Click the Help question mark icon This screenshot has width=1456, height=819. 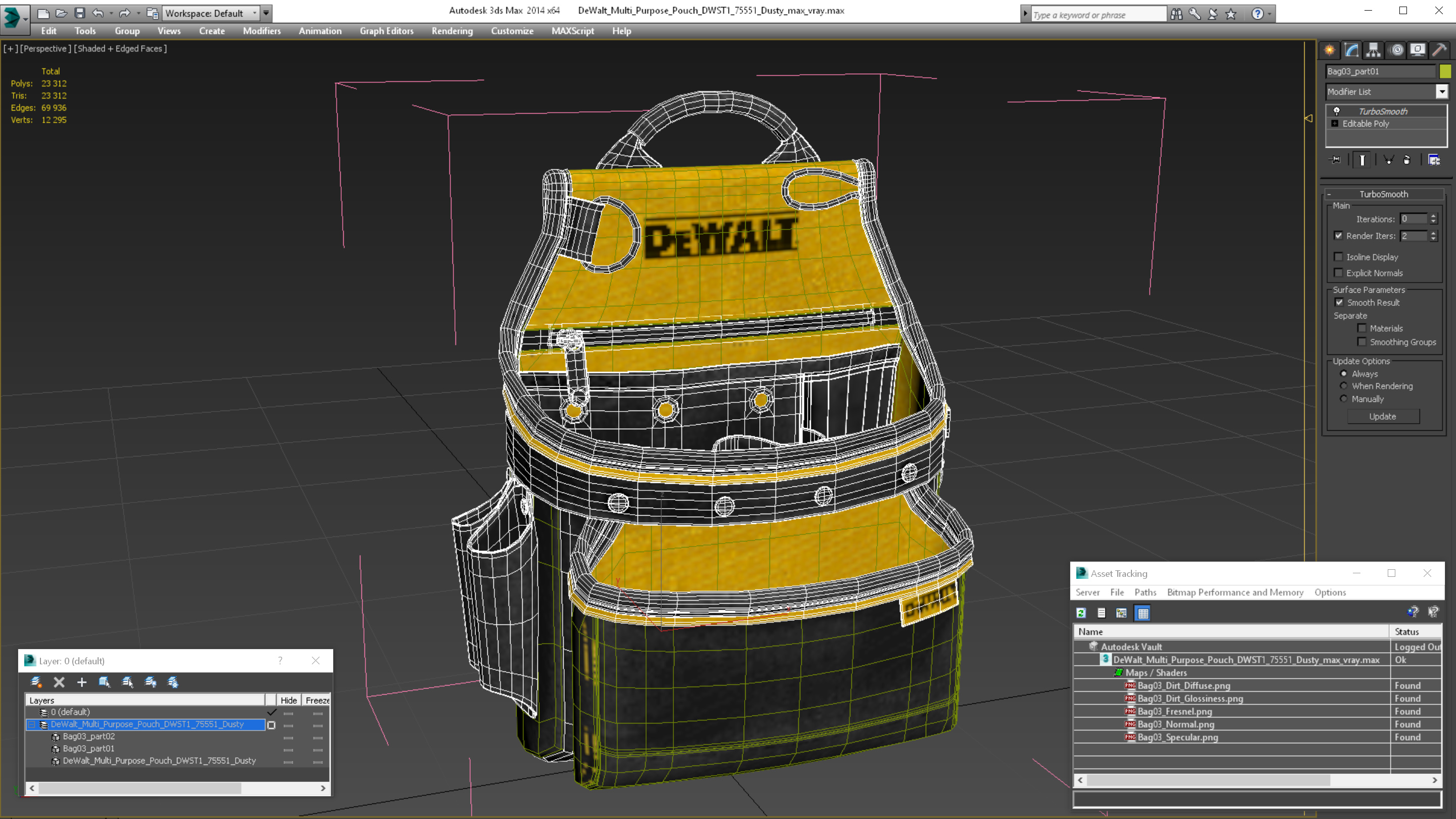pyautogui.click(x=1258, y=14)
